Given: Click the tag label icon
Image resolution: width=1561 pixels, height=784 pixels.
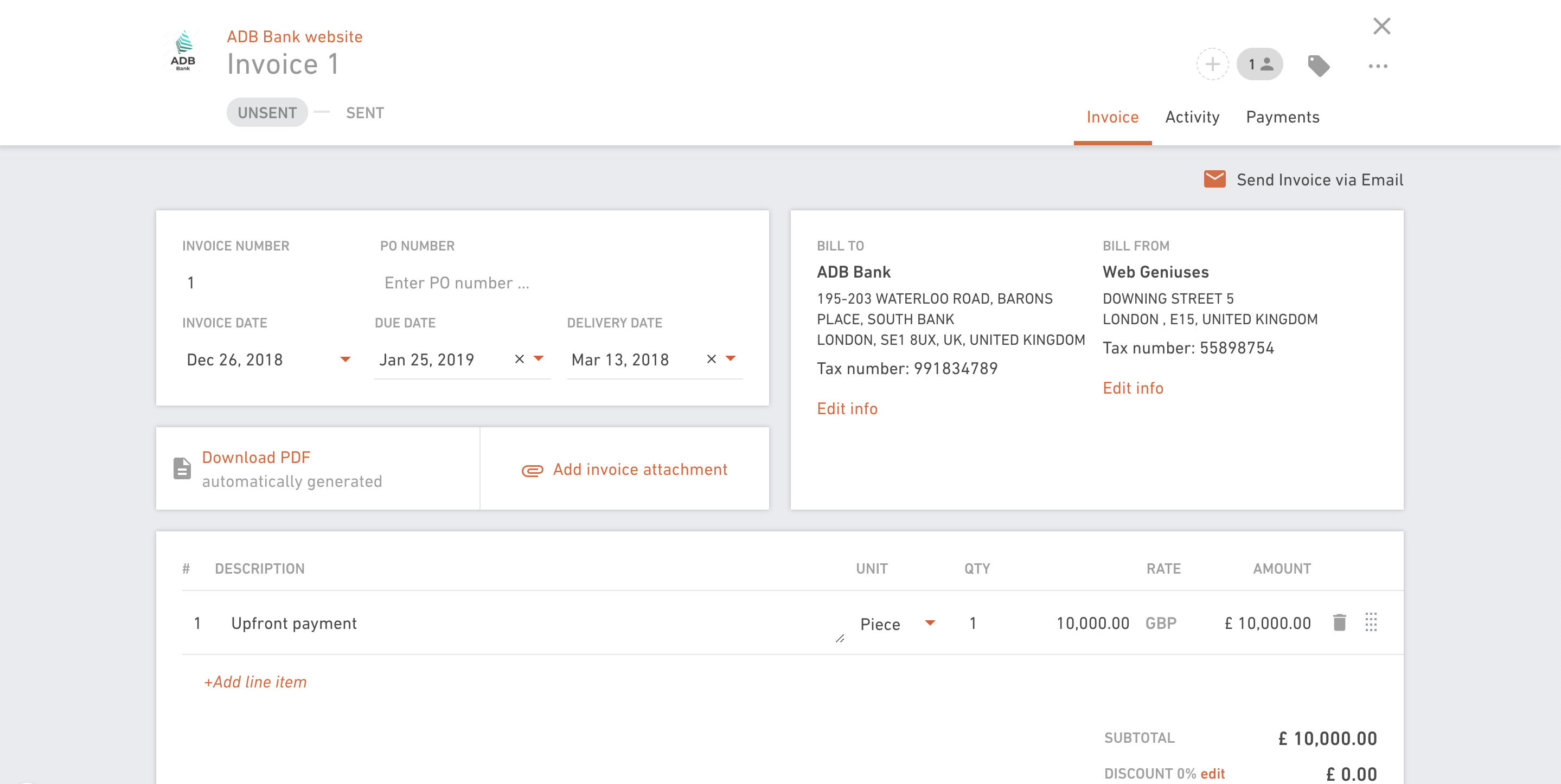Looking at the screenshot, I should point(1318,66).
